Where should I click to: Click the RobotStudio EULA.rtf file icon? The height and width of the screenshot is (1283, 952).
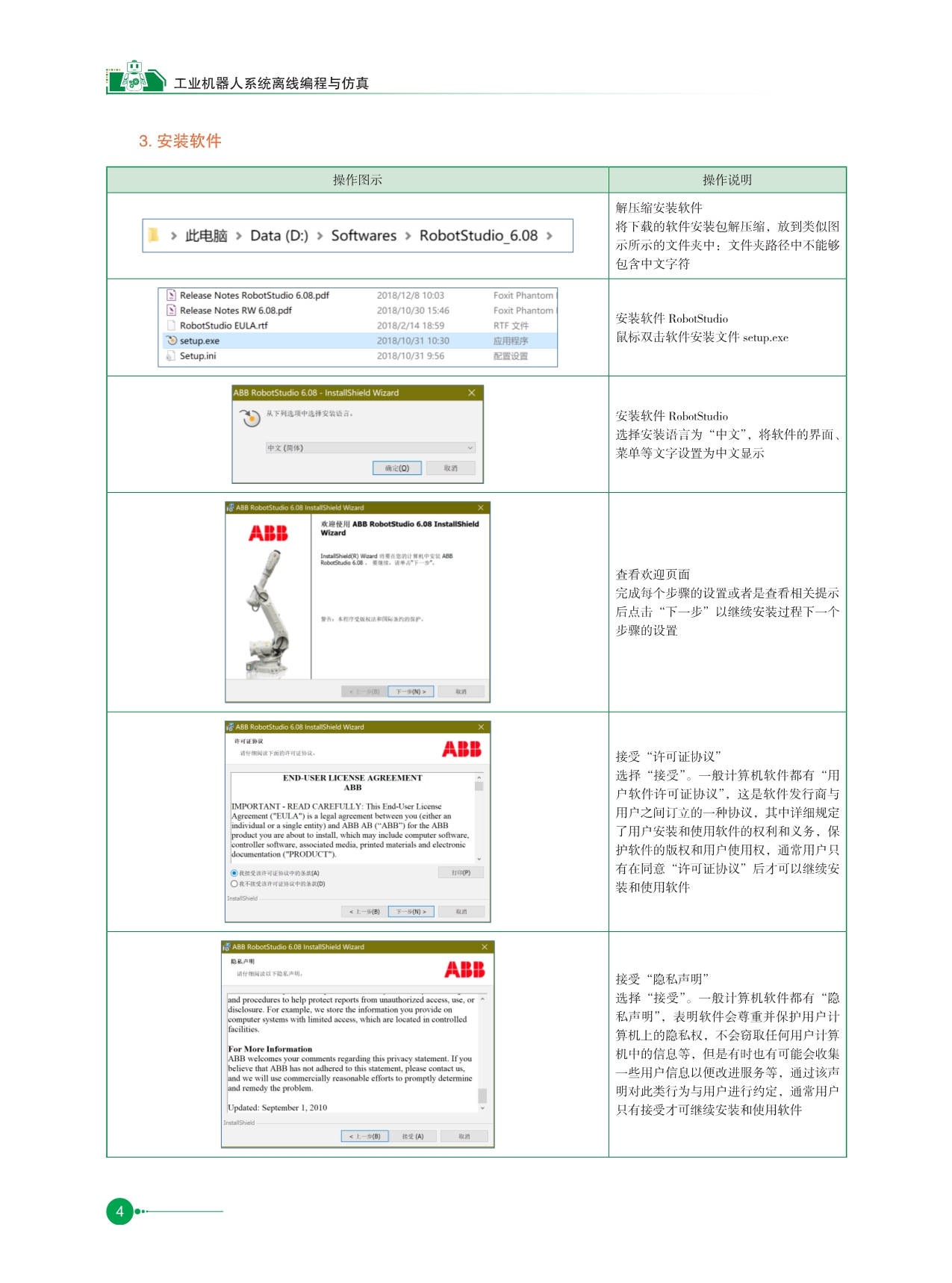click(x=172, y=326)
